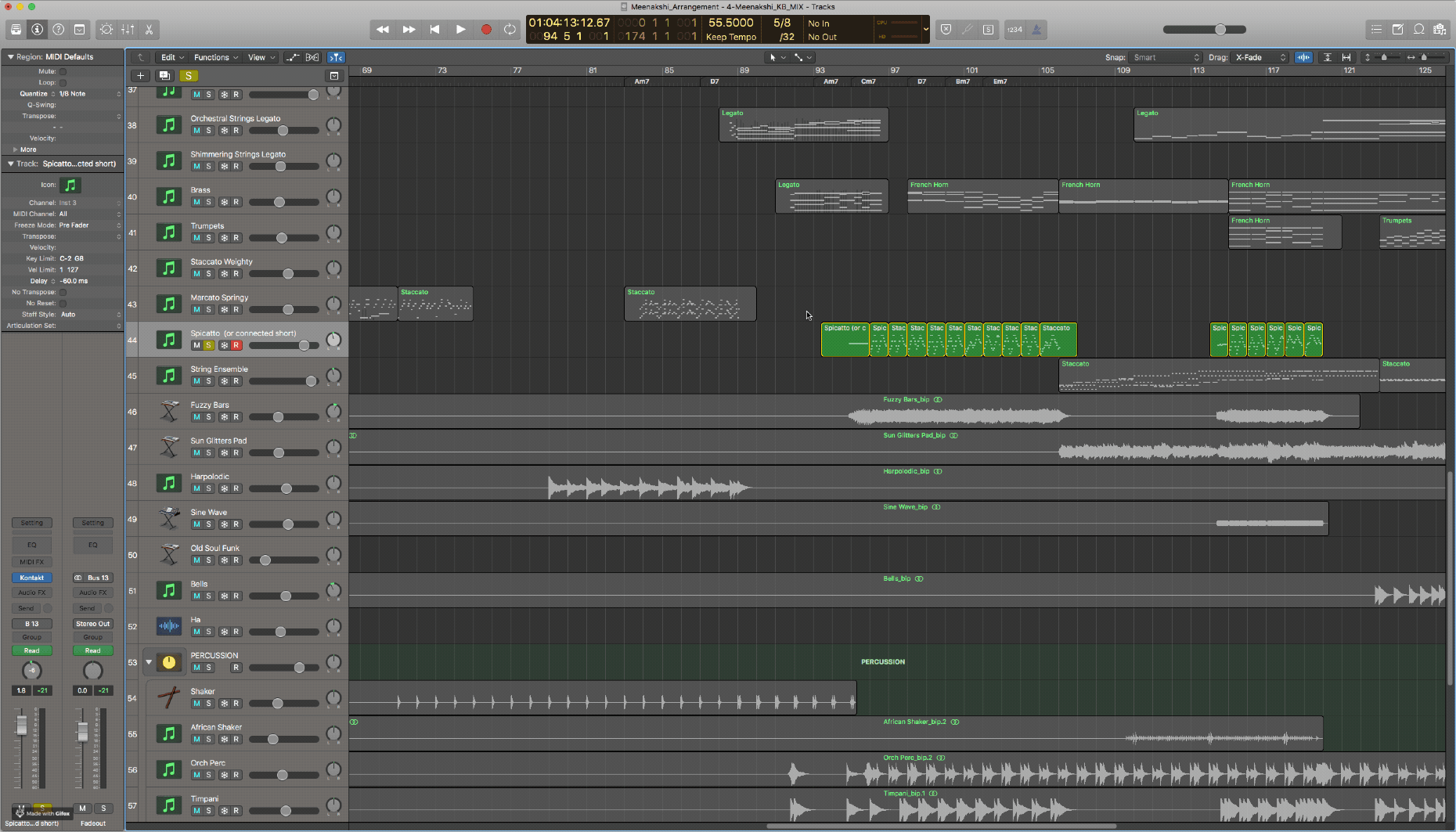The width and height of the screenshot is (1456, 832).
Task: Solo the Trumpets track
Action: pyautogui.click(x=208, y=238)
